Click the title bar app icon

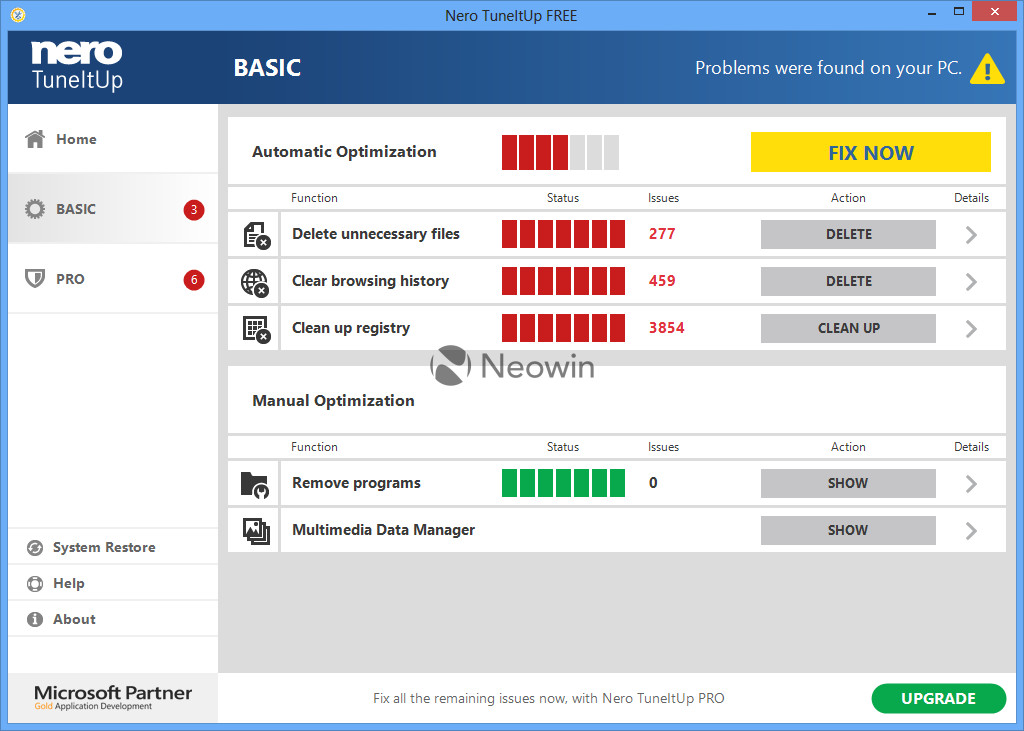(18, 14)
